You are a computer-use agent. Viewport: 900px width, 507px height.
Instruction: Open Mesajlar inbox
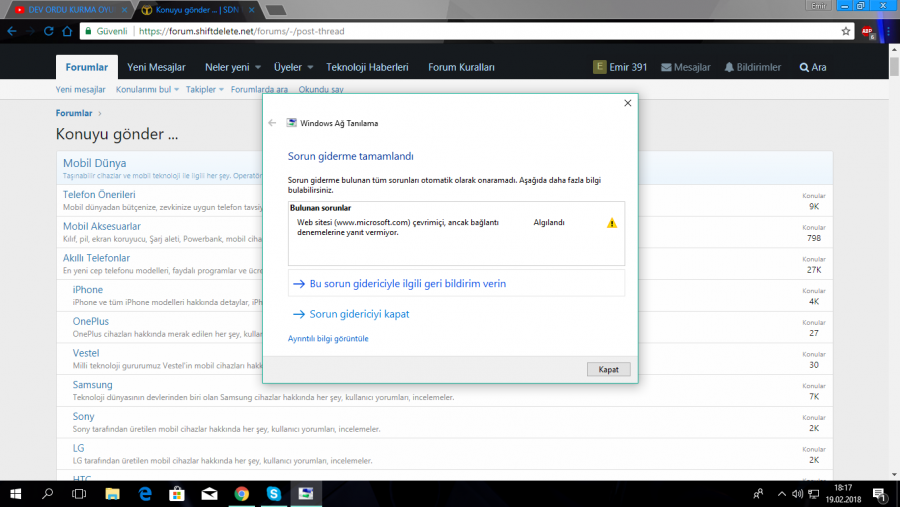pyautogui.click(x=686, y=67)
